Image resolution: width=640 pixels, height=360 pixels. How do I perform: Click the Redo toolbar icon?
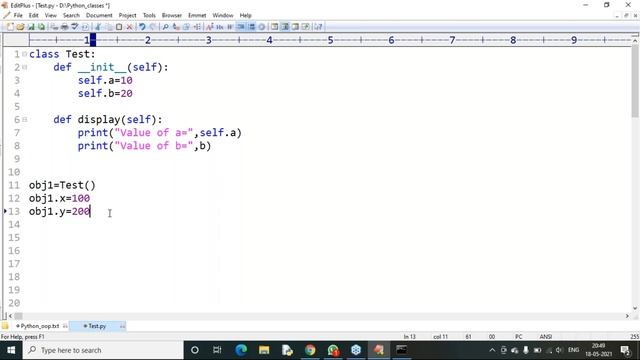pyautogui.click(x=152, y=27)
